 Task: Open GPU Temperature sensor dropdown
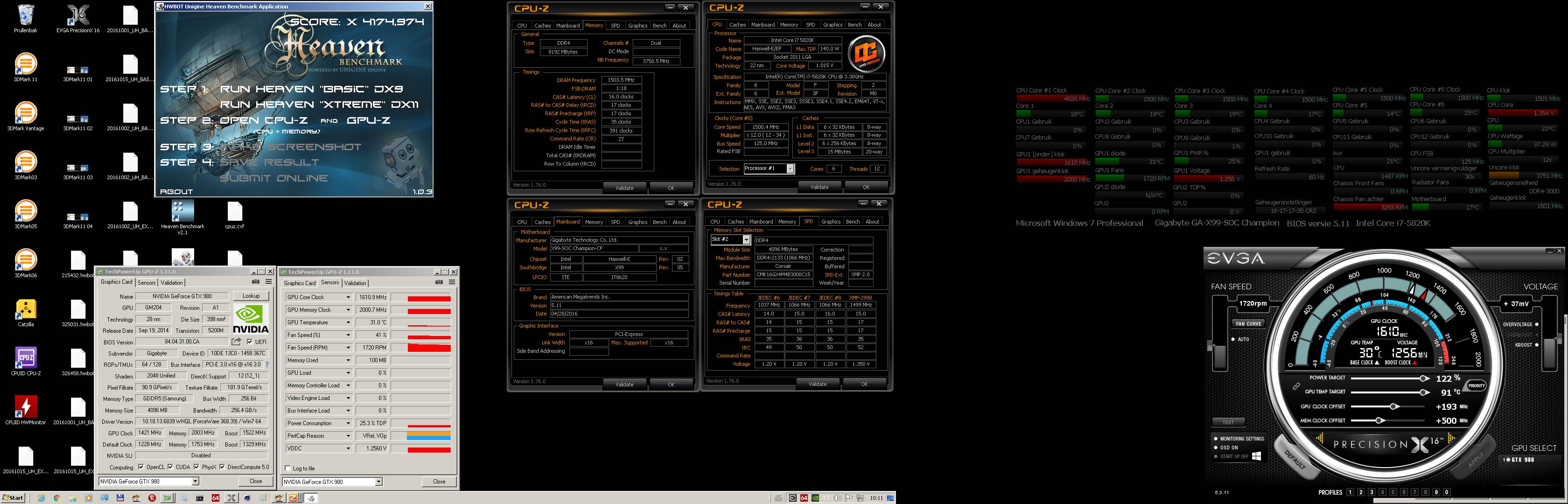pos(348,322)
